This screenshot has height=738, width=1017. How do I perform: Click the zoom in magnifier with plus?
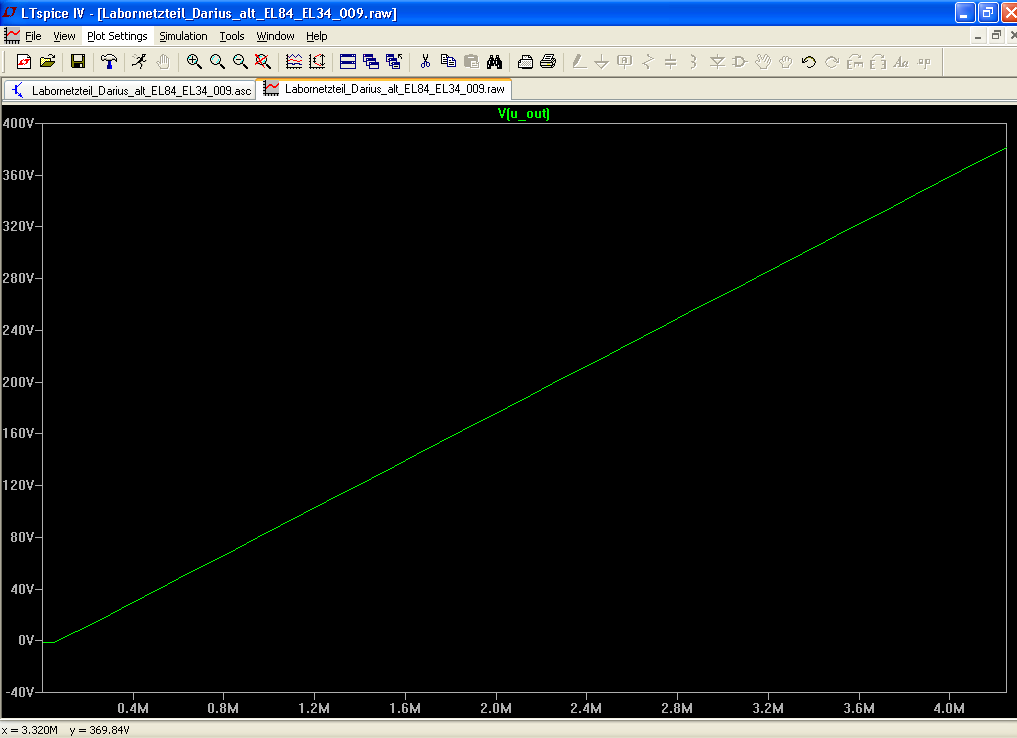pyautogui.click(x=194, y=62)
